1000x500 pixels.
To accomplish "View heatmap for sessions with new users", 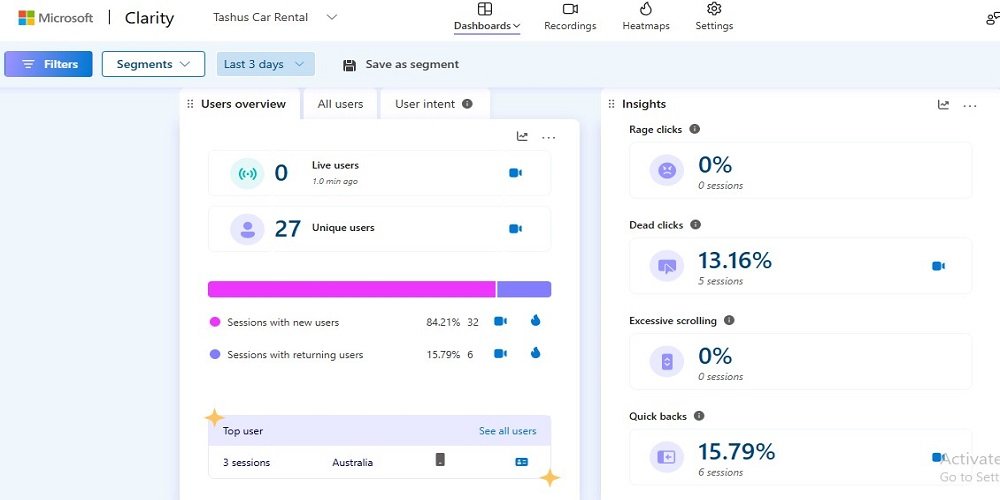I will tap(535, 322).
